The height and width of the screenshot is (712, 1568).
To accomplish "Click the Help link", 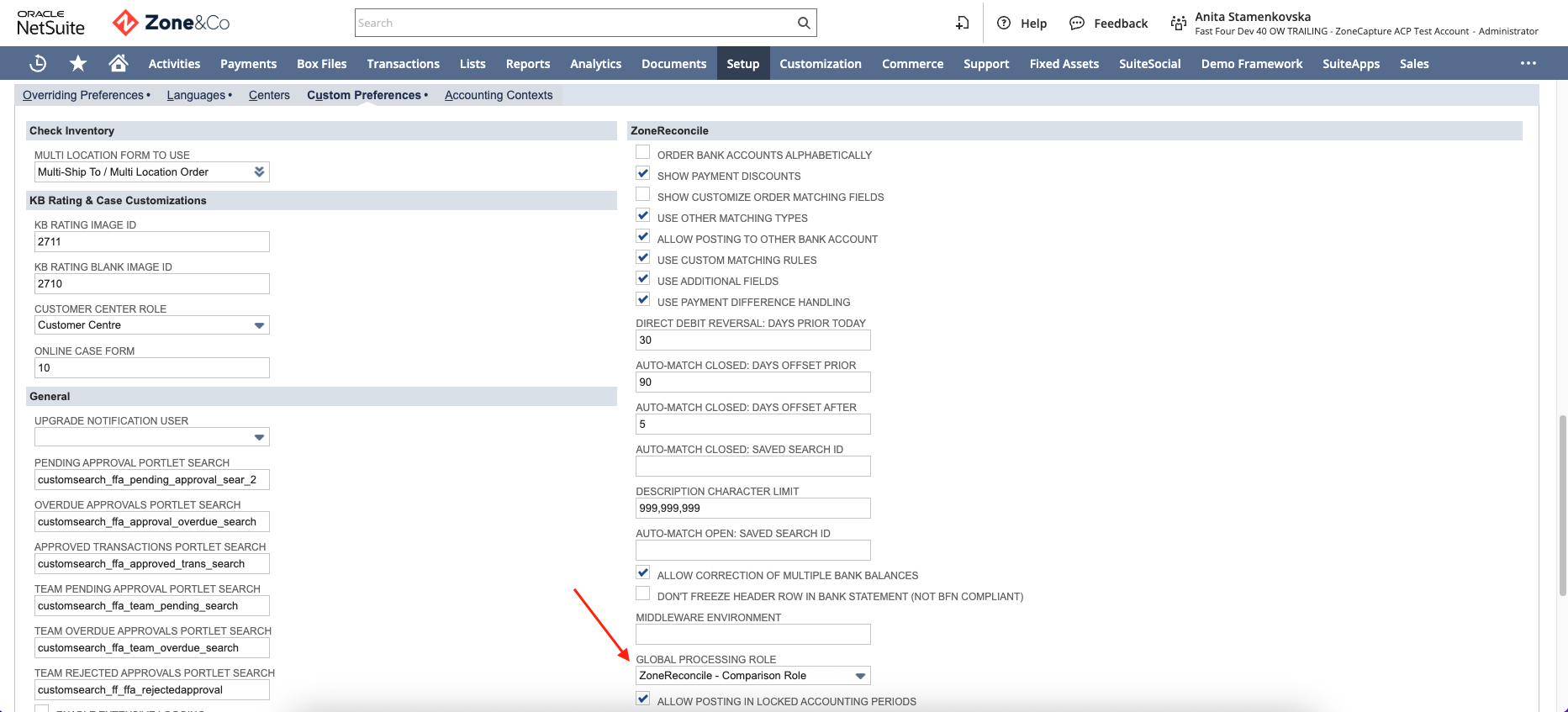I will coord(1033,24).
